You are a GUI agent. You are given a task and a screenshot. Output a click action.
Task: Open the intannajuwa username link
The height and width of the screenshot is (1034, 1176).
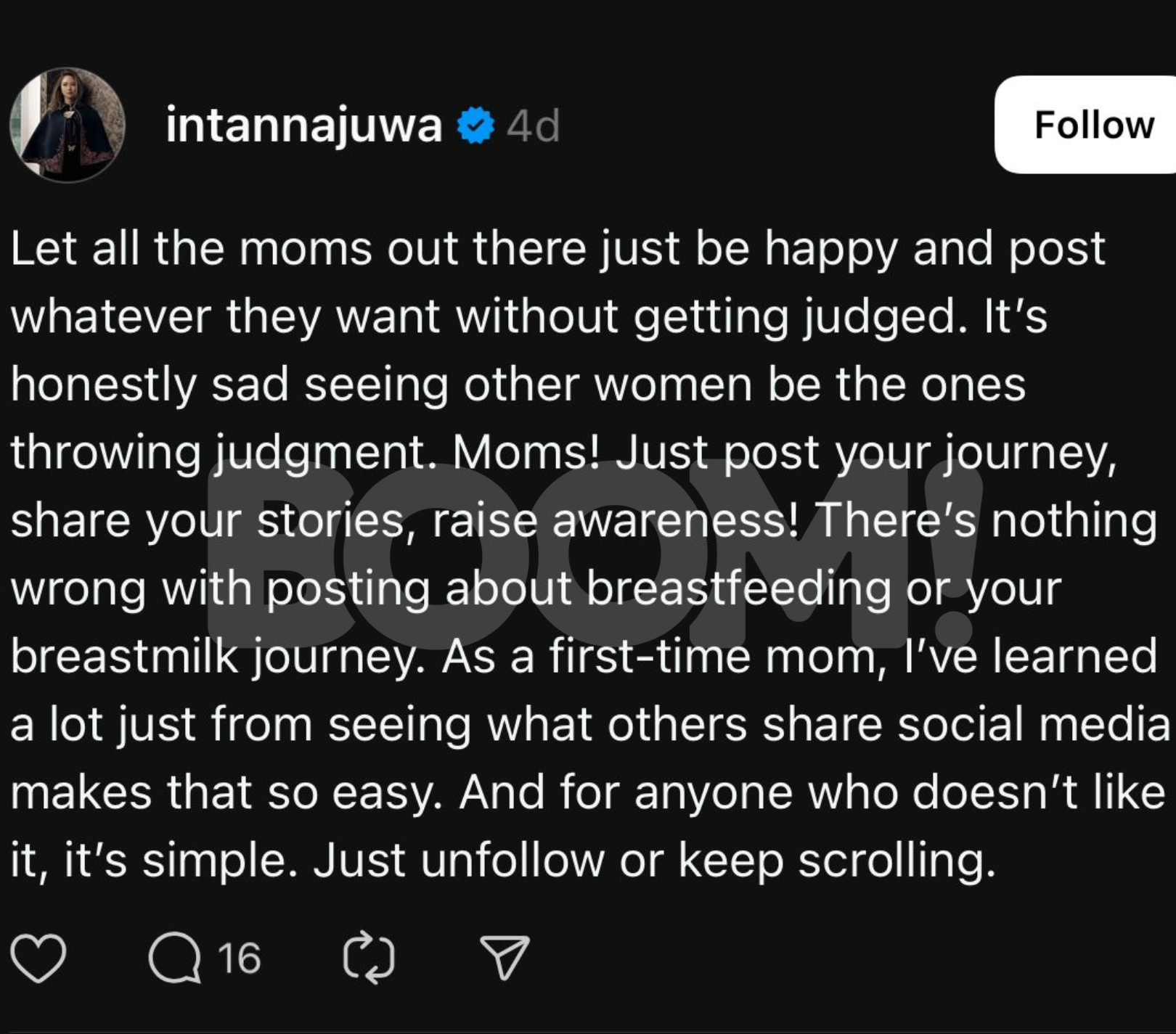(303, 126)
